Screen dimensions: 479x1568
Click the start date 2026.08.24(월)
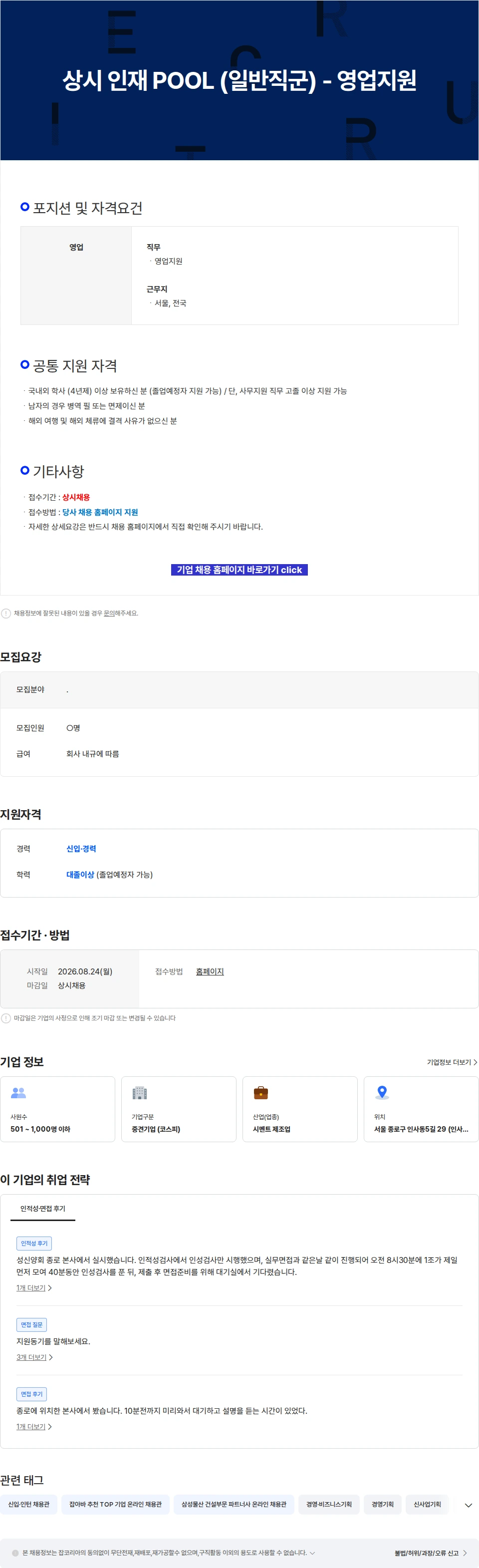click(85, 971)
